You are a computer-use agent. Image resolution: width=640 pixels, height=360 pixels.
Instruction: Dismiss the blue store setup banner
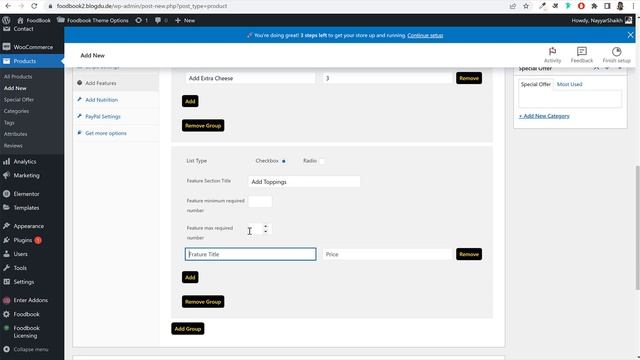click(630, 35)
